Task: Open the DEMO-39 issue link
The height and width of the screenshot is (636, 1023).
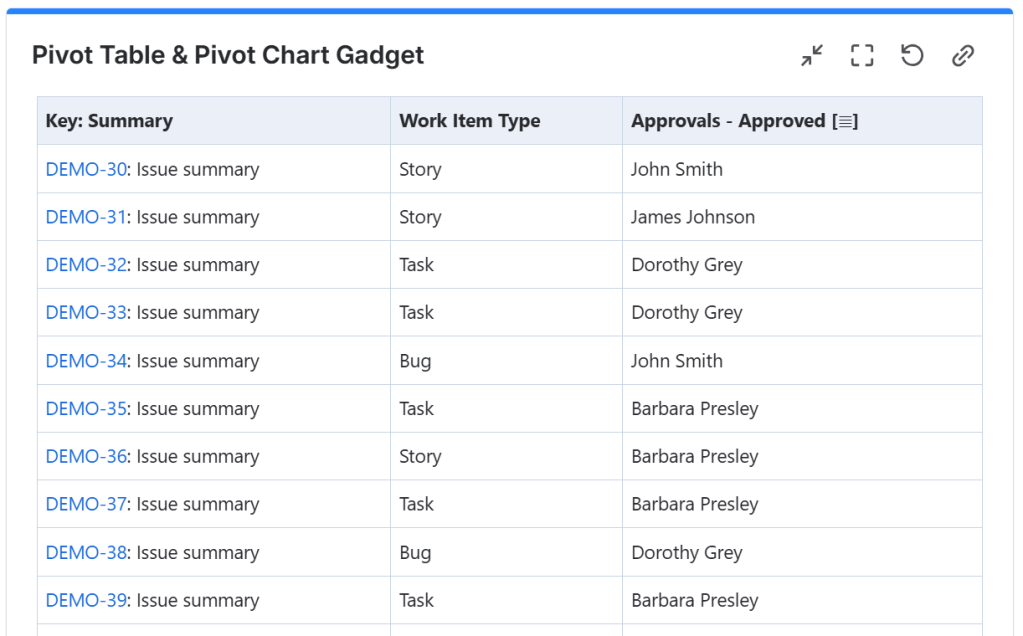Action: click(86, 601)
